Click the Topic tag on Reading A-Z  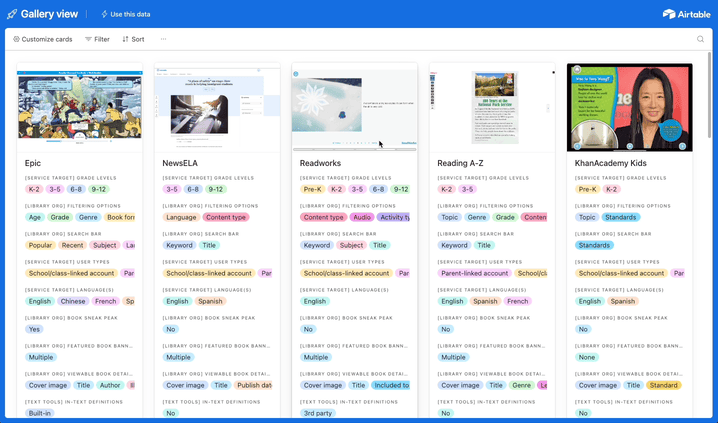click(x=450, y=217)
